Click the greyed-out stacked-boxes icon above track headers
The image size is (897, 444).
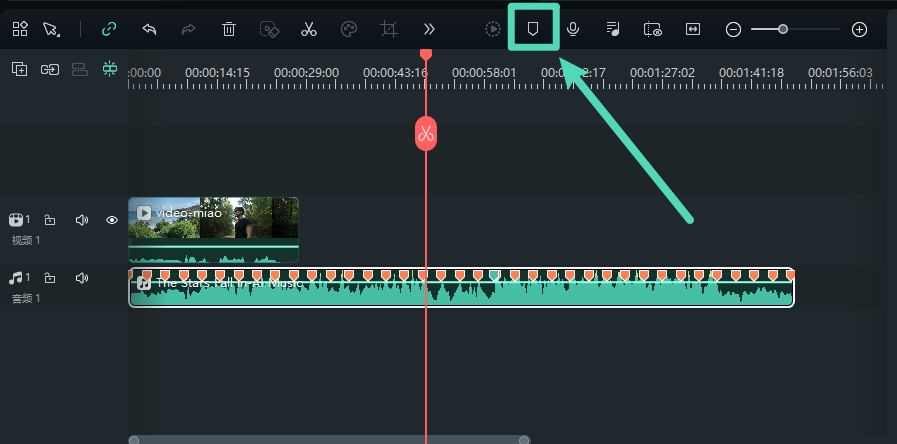(80, 69)
